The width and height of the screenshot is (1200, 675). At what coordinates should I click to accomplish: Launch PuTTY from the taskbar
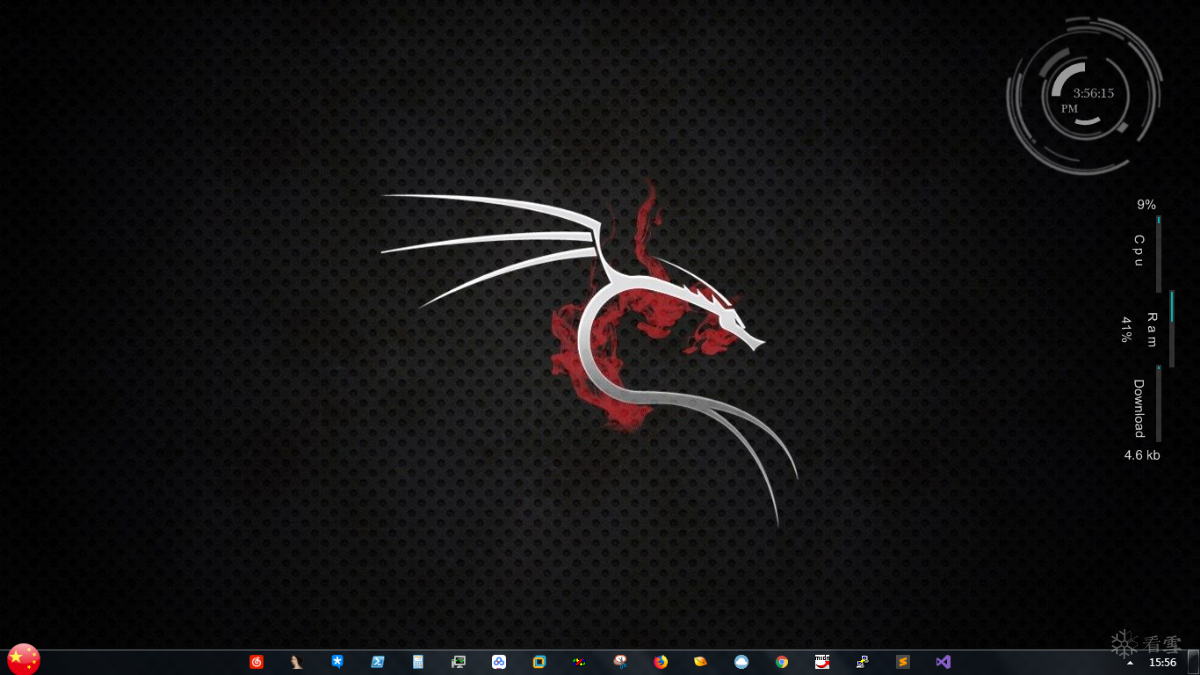pyautogui.click(x=862, y=662)
